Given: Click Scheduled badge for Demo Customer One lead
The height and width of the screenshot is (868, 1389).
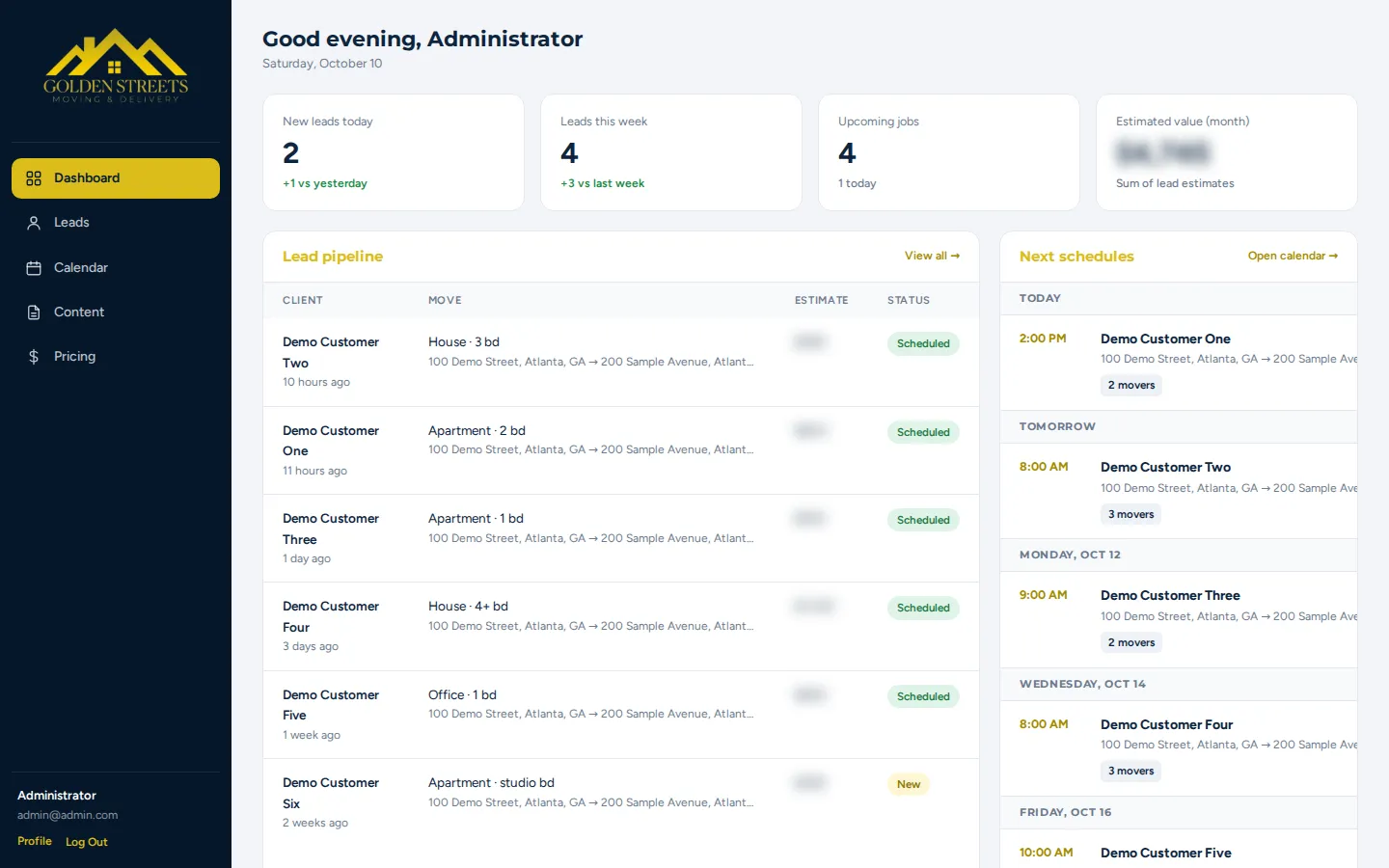Looking at the screenshot, I should [923, 432].
